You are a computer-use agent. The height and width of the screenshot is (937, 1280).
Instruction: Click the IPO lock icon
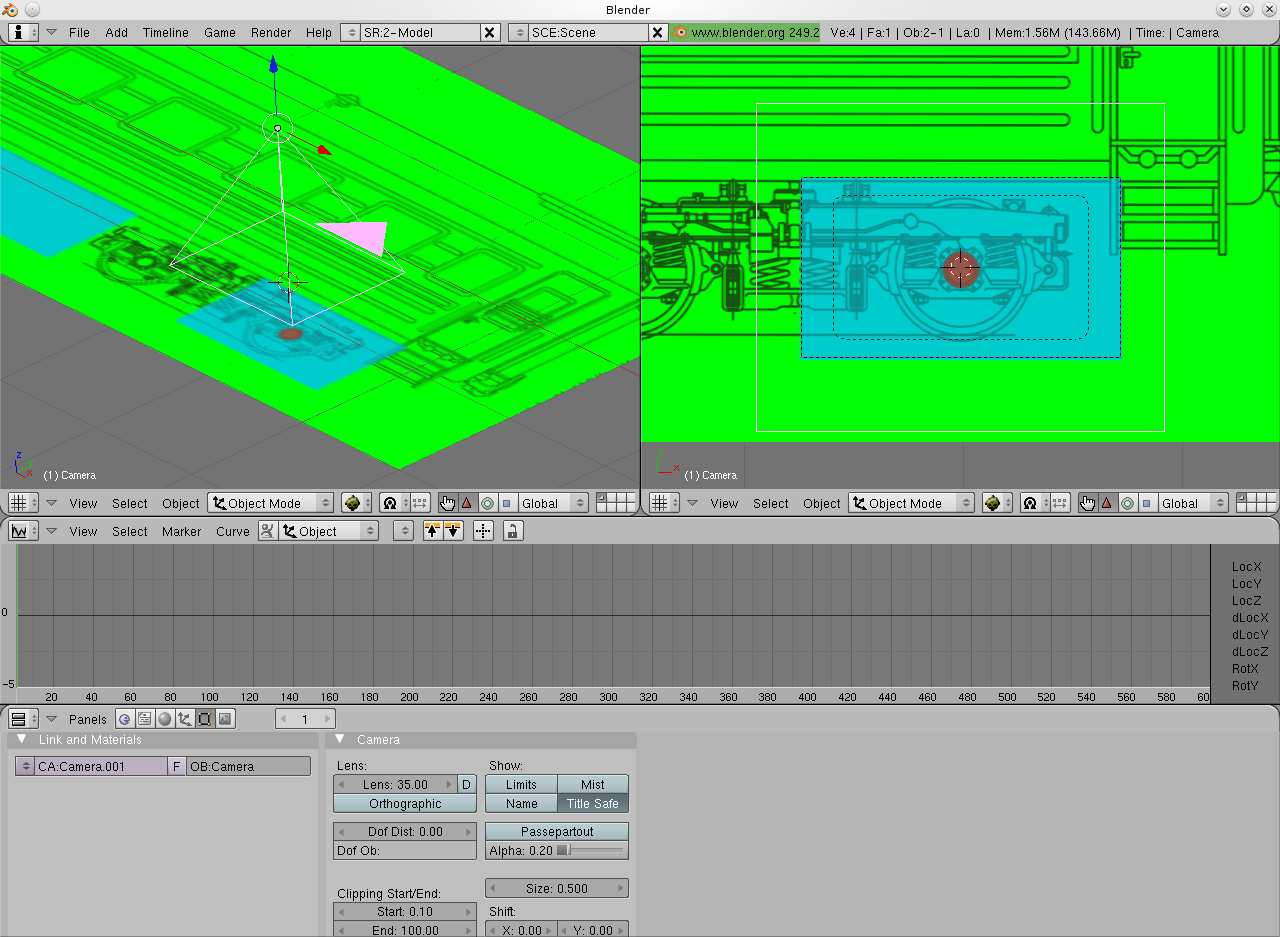[x=512, y=531]
